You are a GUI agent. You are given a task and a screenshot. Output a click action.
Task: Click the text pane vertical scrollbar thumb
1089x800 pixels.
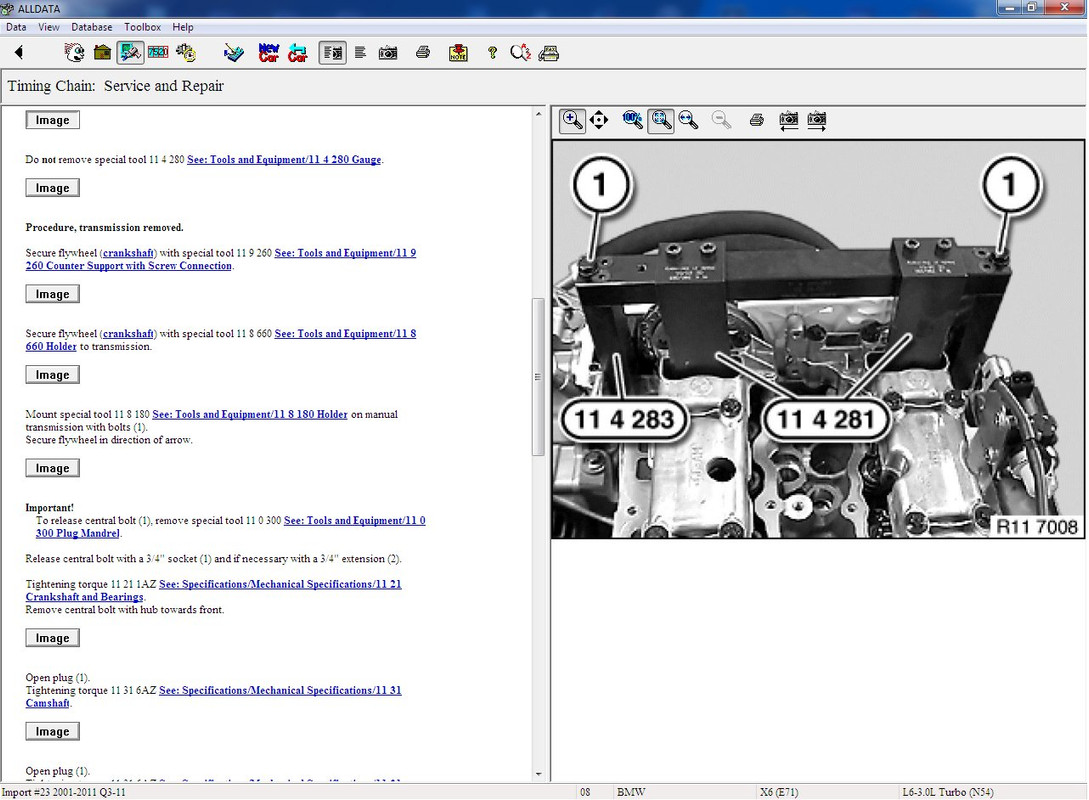point(538,377)
